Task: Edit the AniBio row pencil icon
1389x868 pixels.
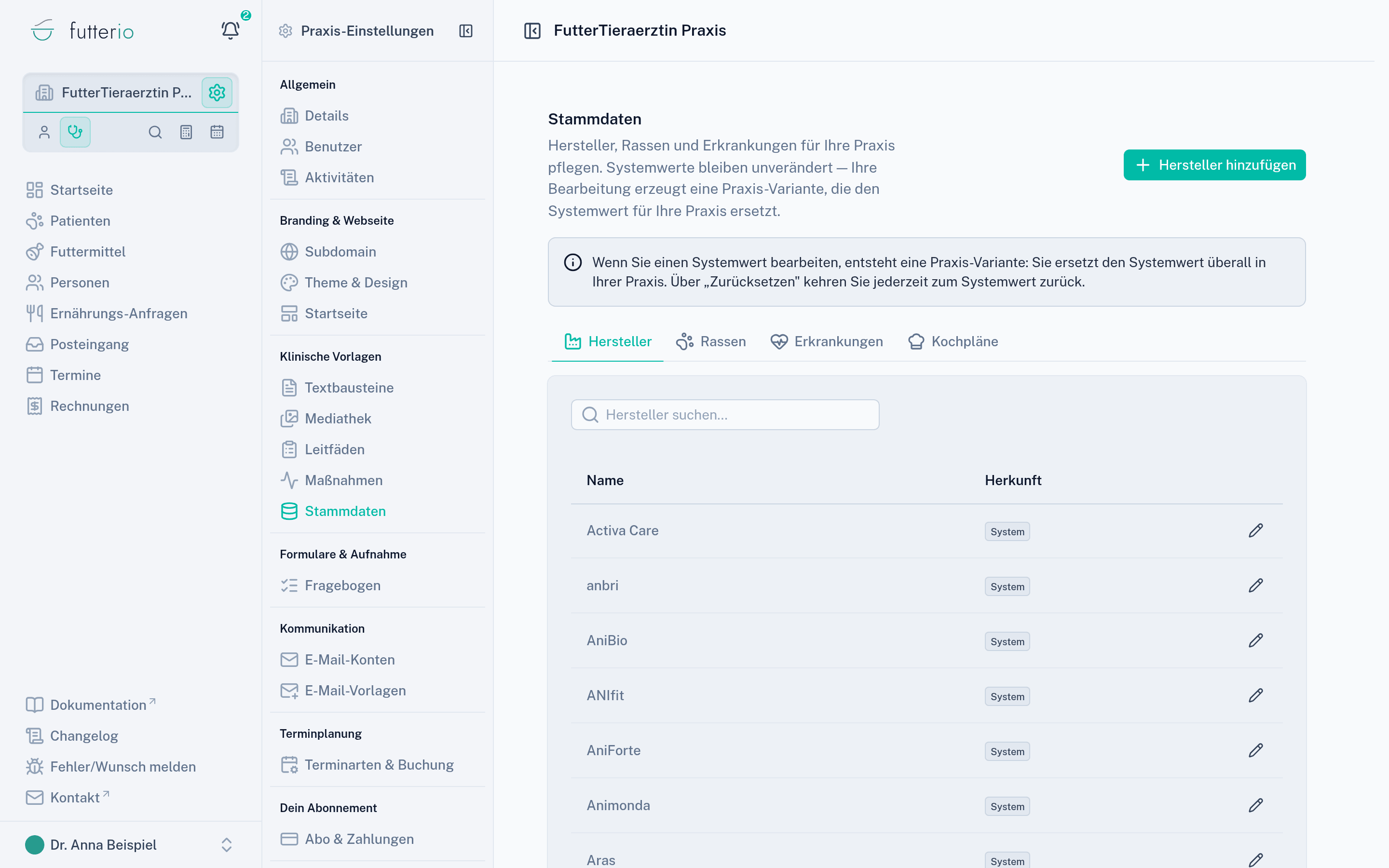Action: click(1256, 641)
